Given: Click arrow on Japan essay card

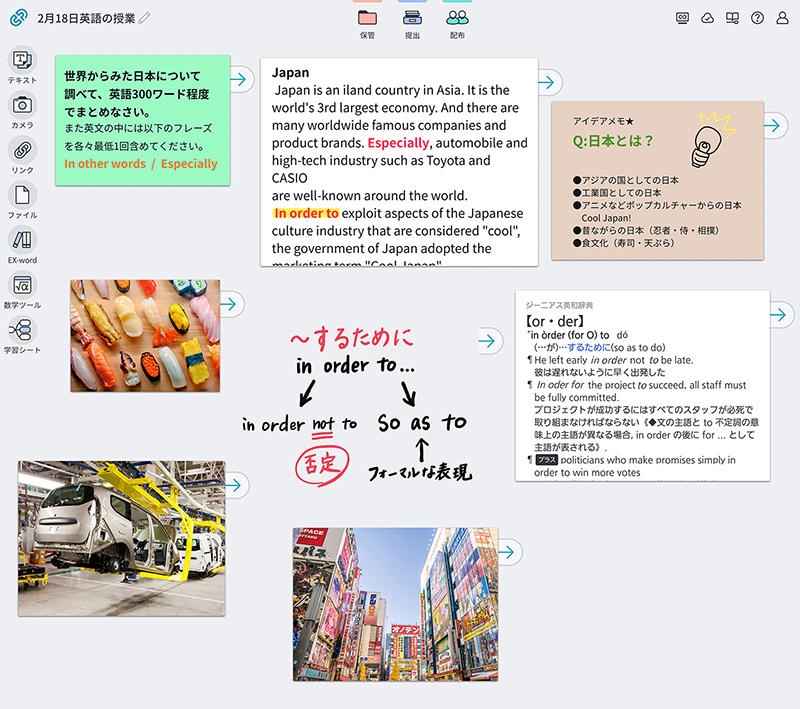Looking at the screenshot, I should point(547,82).
